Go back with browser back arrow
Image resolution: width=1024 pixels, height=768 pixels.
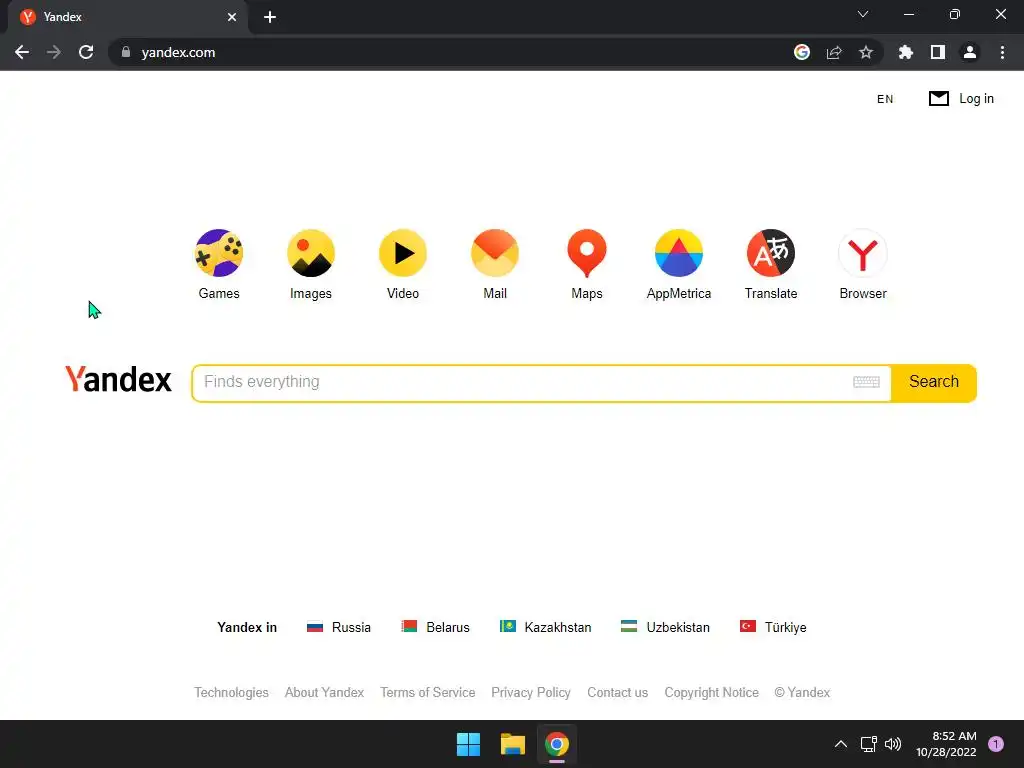(x=22, y=52)
